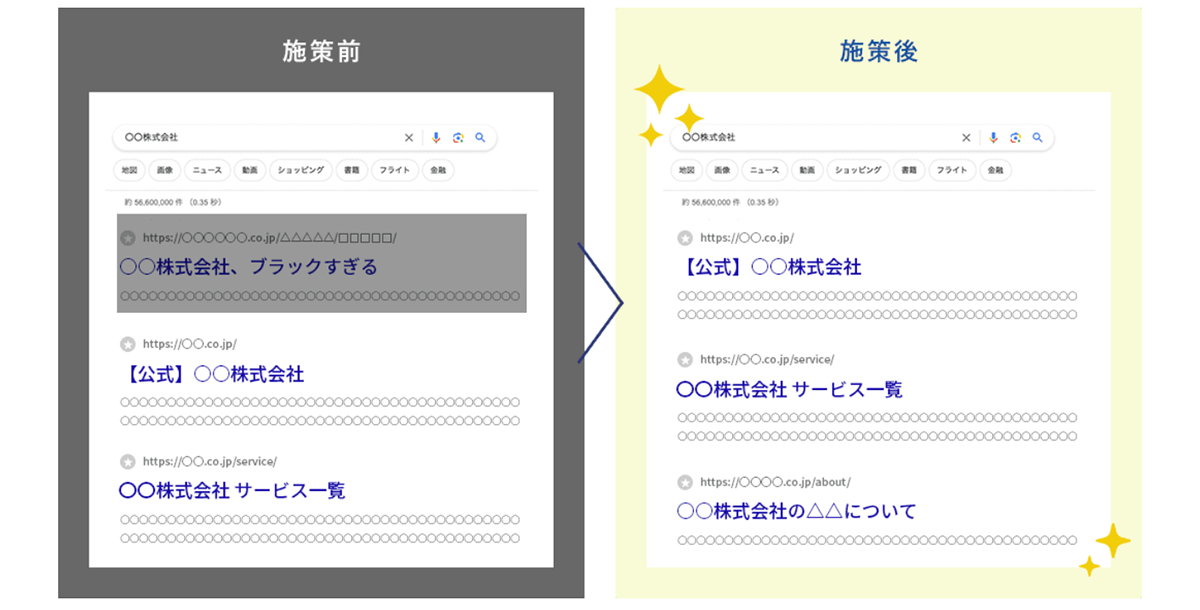Screen dimensions: 1200x610
Task: Open the 〇〇株式会社の△△について result title
Action: tap(796, 511)
